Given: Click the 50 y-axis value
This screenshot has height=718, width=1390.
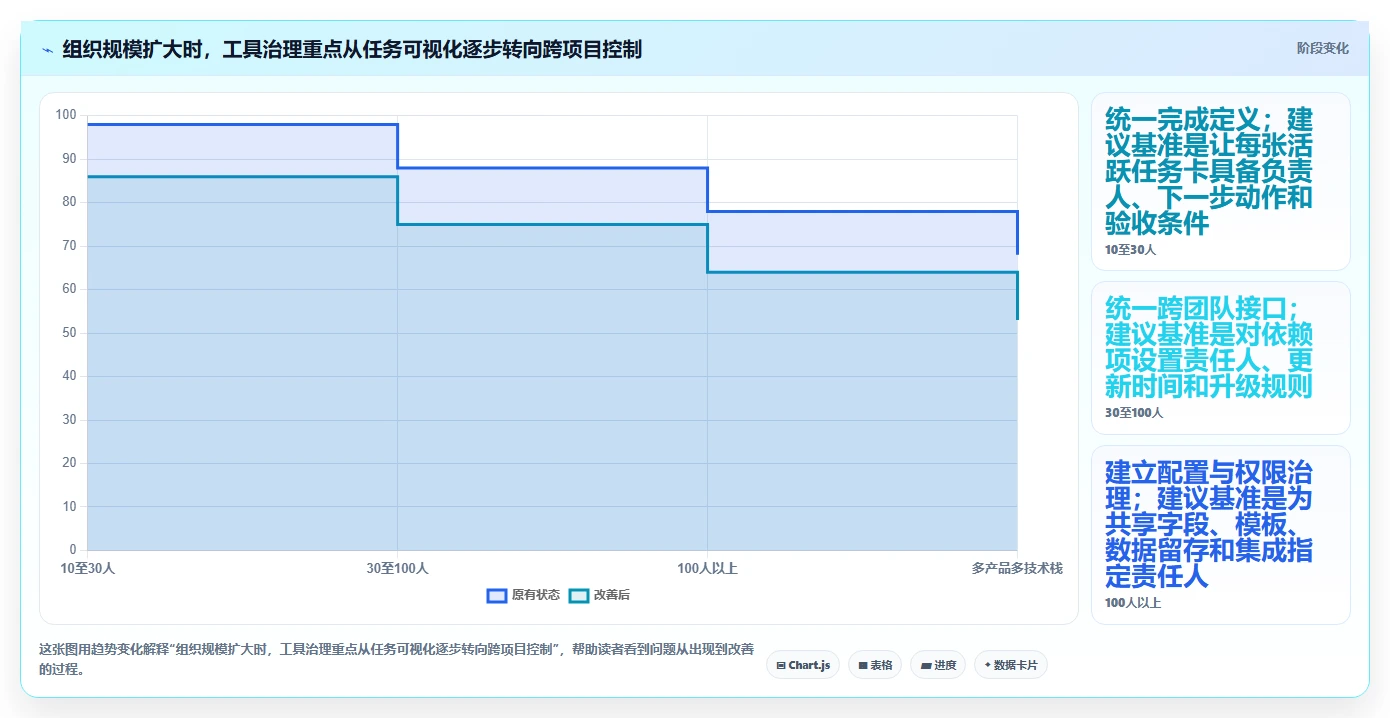Looking at the screenshot, I should [69, 333].
